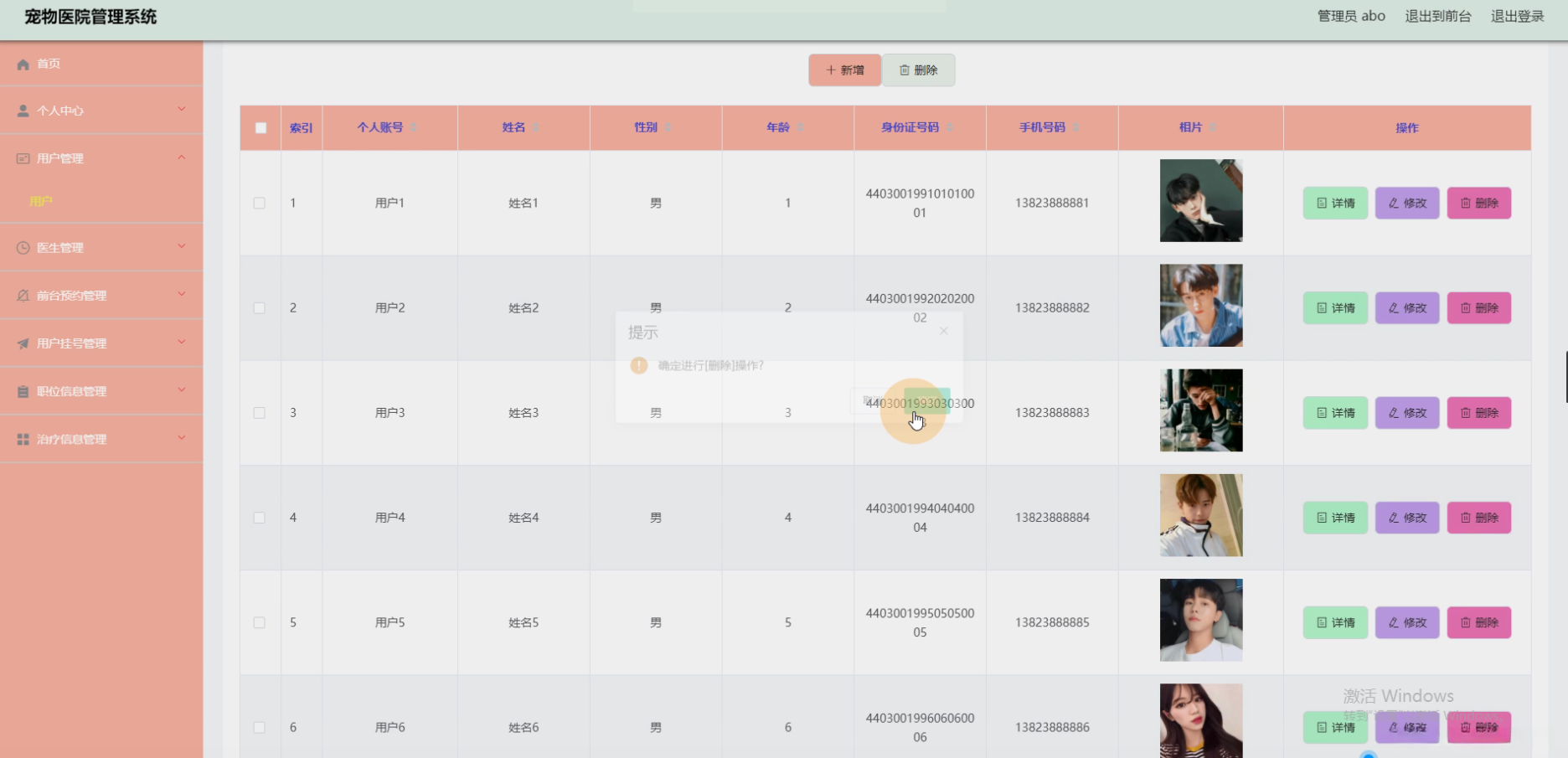Screen dimensions: 1568x758
Task: Open 详情 for 用户2
Action: click(1335, 308)
